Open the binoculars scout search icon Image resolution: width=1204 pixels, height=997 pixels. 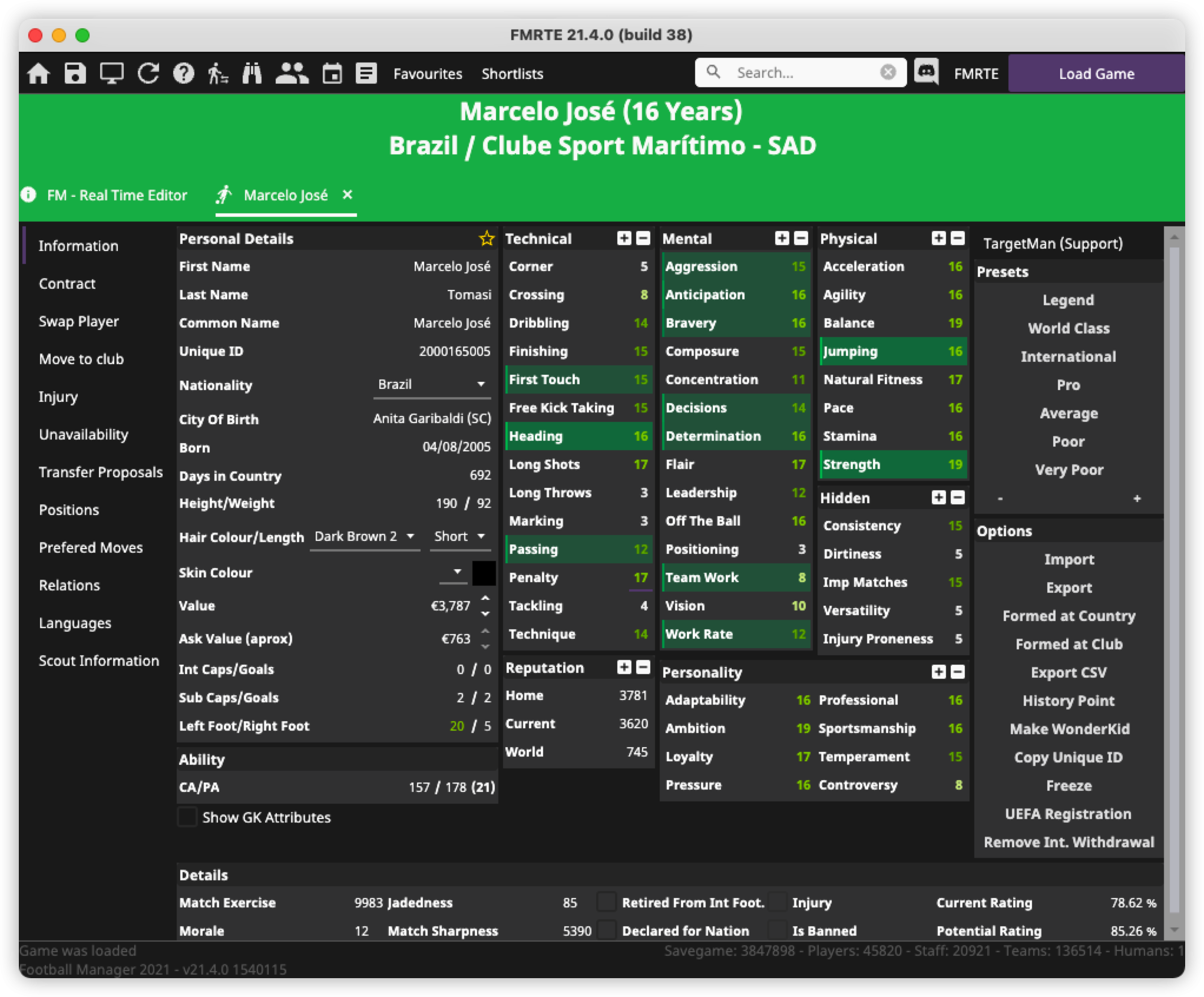[x=252, y=74]
